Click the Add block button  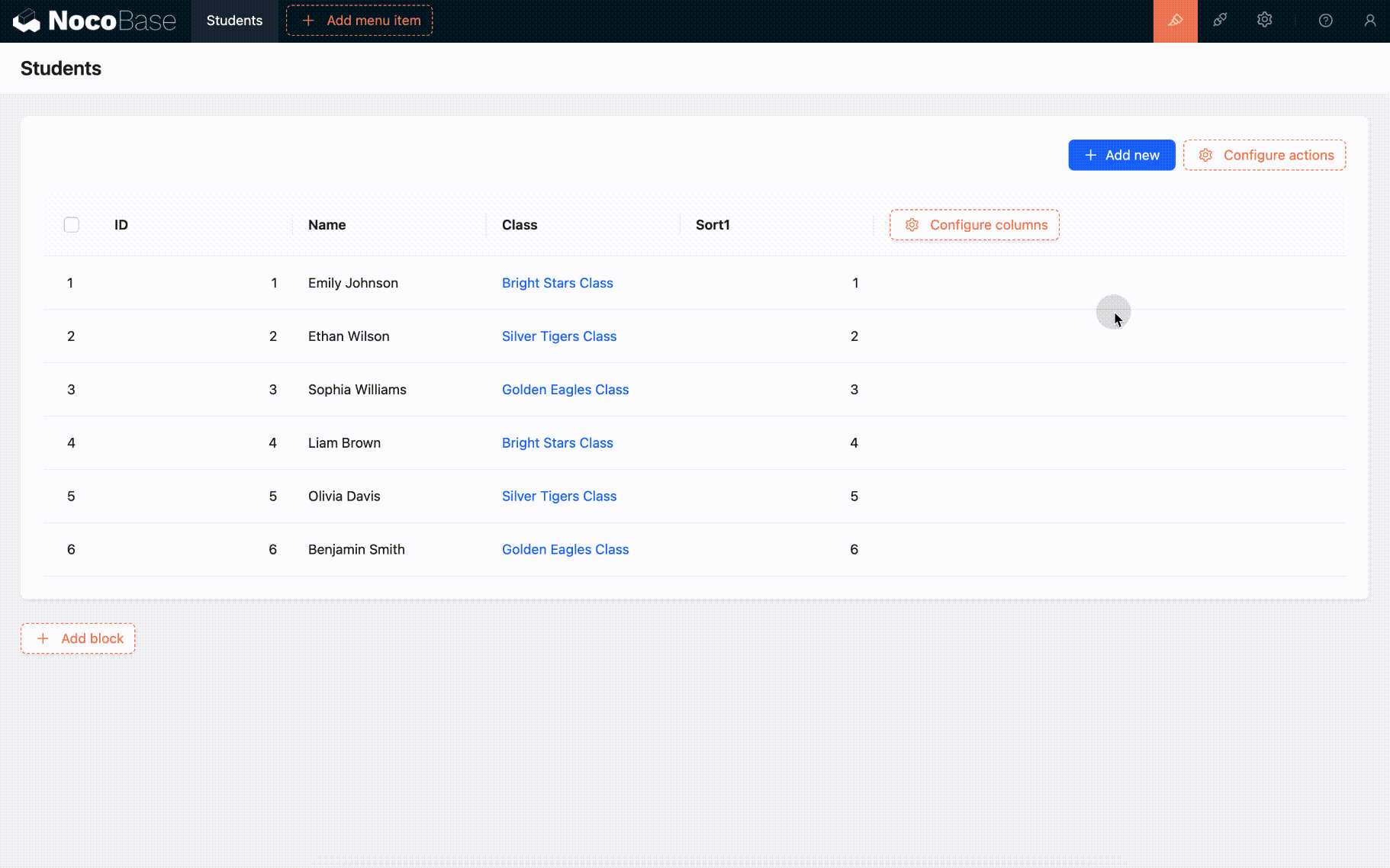(78, 638)
